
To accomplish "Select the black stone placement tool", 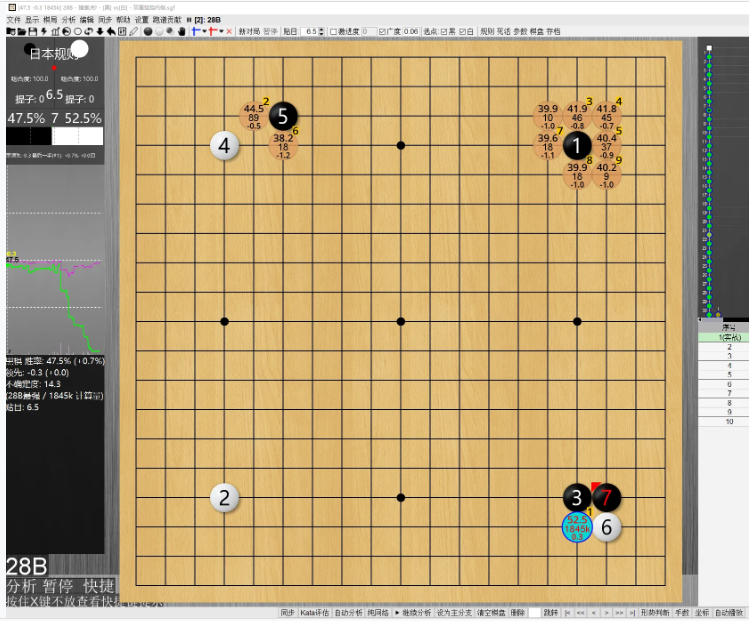I will [x=148, y=31].
